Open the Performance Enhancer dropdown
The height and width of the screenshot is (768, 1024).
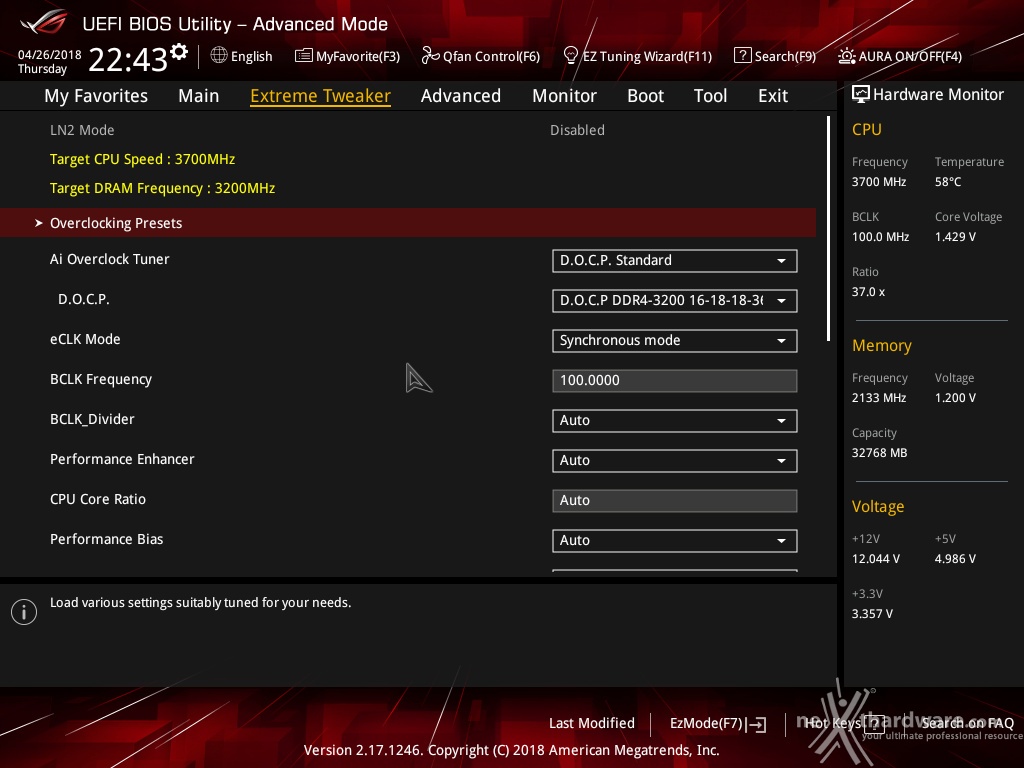(675, 460)
